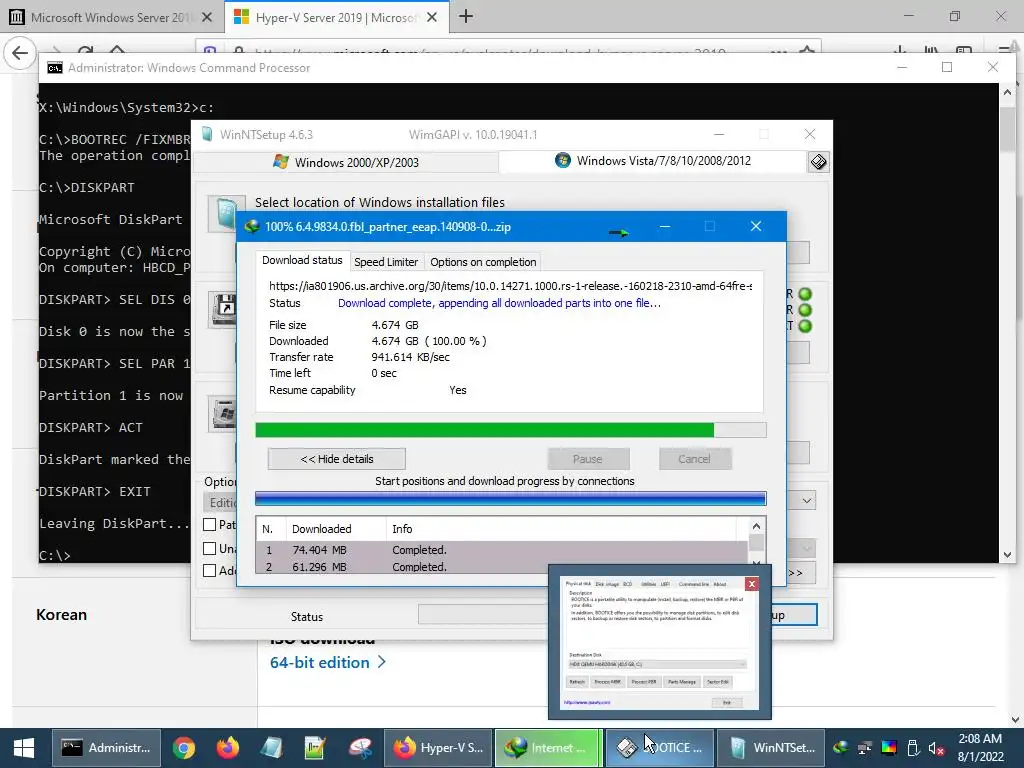Open the Windows Start menu

tap(24, 748)
